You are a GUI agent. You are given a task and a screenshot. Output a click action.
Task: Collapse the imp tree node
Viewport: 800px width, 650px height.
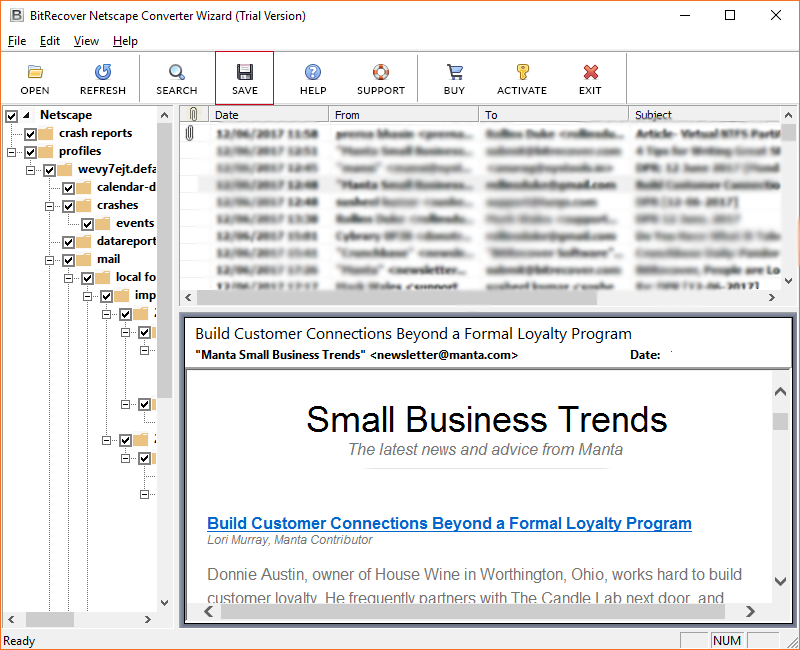87,296
